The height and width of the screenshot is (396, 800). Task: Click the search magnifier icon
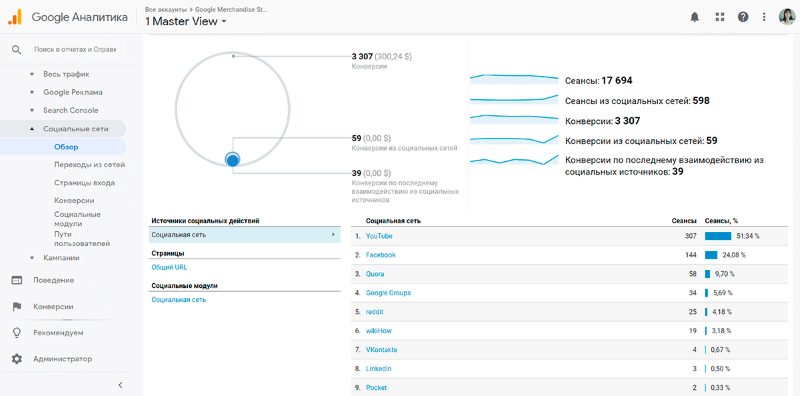16,50
